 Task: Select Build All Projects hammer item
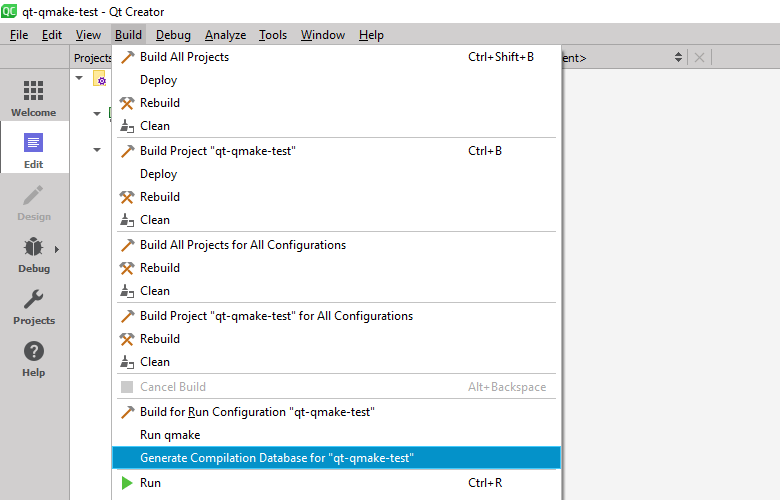click(184, 57)
